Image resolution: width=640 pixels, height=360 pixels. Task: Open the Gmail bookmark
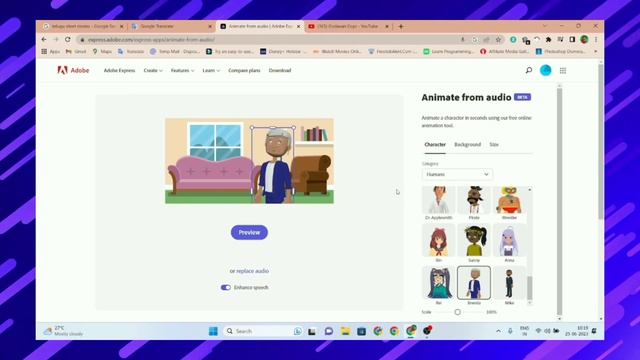76,51
